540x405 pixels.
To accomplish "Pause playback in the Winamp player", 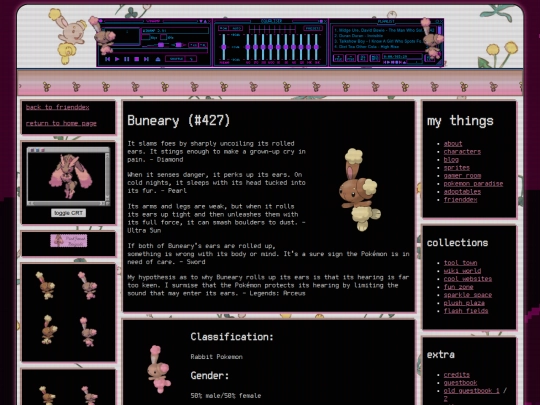I will 127,59.
